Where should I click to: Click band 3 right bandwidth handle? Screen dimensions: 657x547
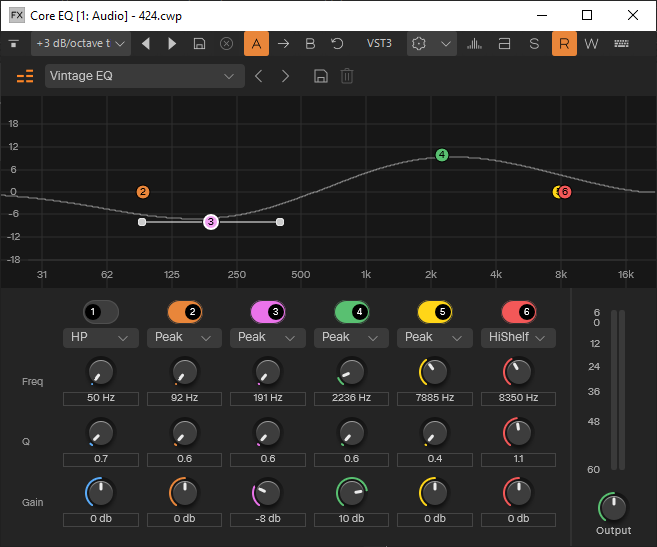[x=280, y=222]
